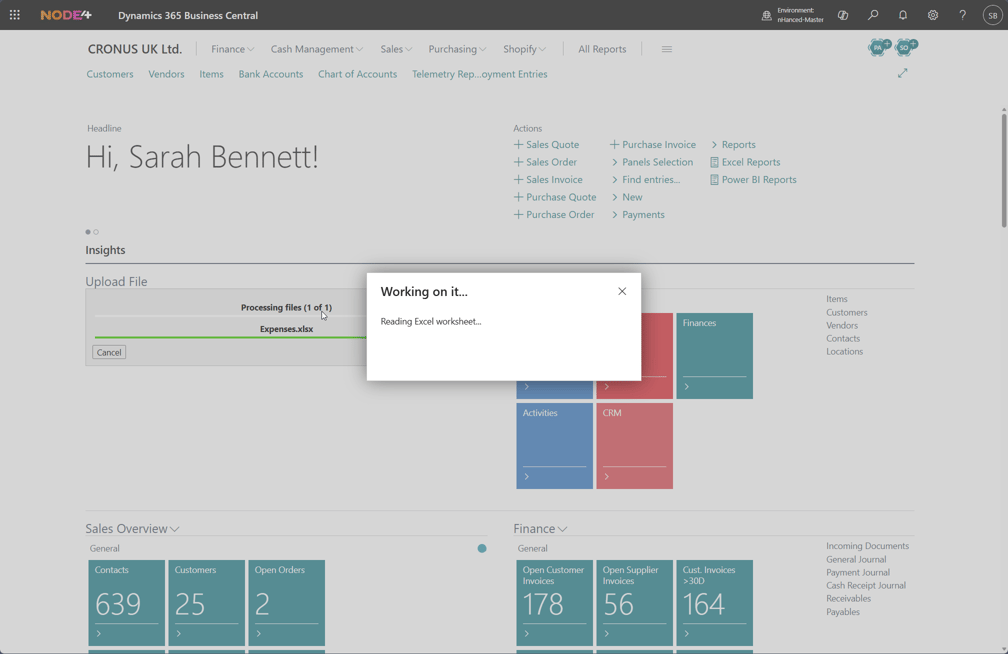Open Bank Accounts navigation link
The height and width of the screenshot is (654, 1008).
click(x=271, y=74)
